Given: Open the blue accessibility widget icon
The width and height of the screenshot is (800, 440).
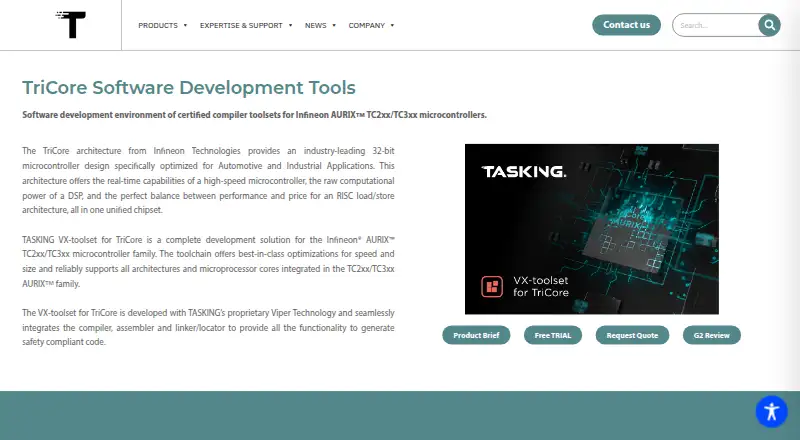Looking at the screenshot, I should [x=771, y=411].
